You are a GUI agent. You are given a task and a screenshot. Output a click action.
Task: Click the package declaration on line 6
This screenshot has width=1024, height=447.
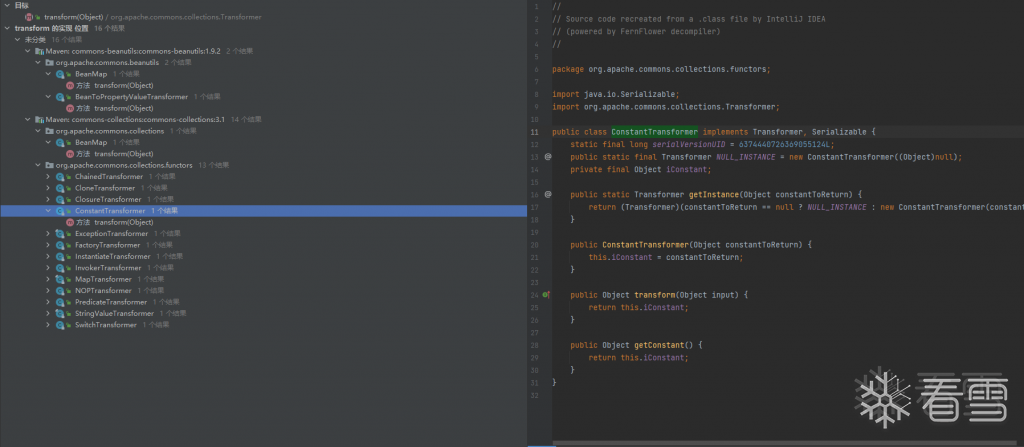pos(662,69)
